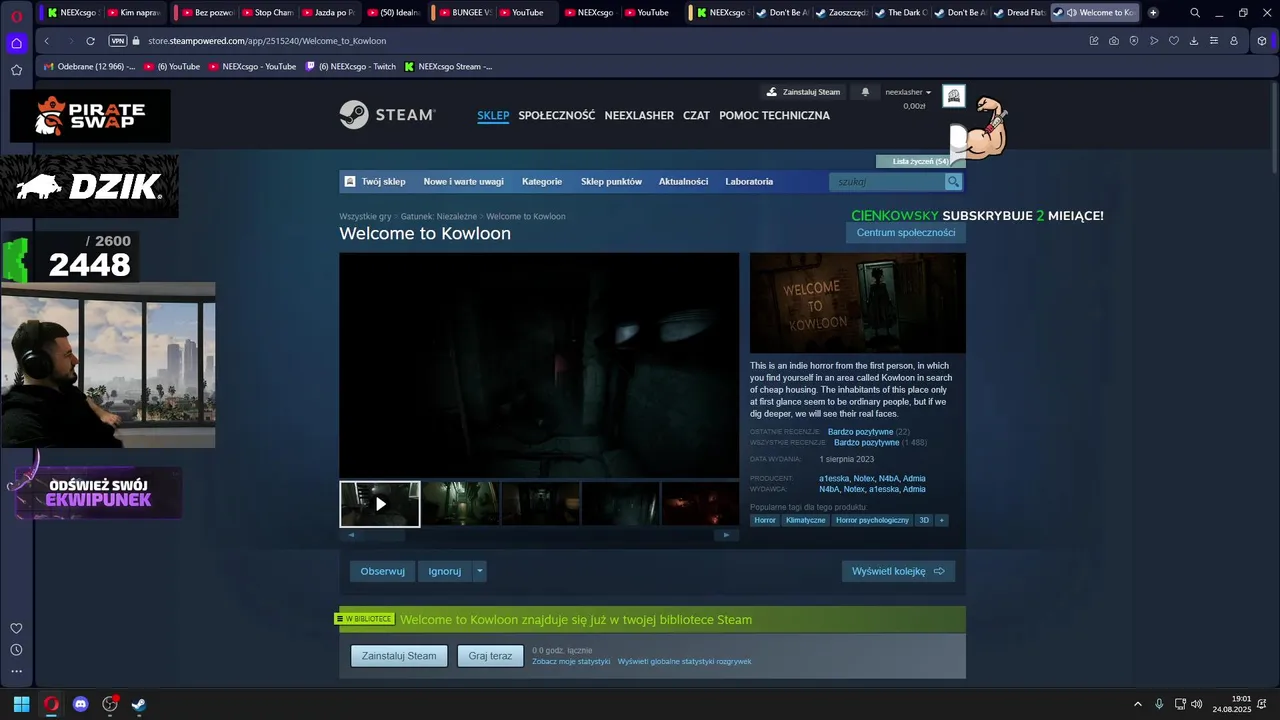Viewport: 1280px width, 720px height.
Task: Open the ad blocker shield icon
Action: tap(1134, 41)
